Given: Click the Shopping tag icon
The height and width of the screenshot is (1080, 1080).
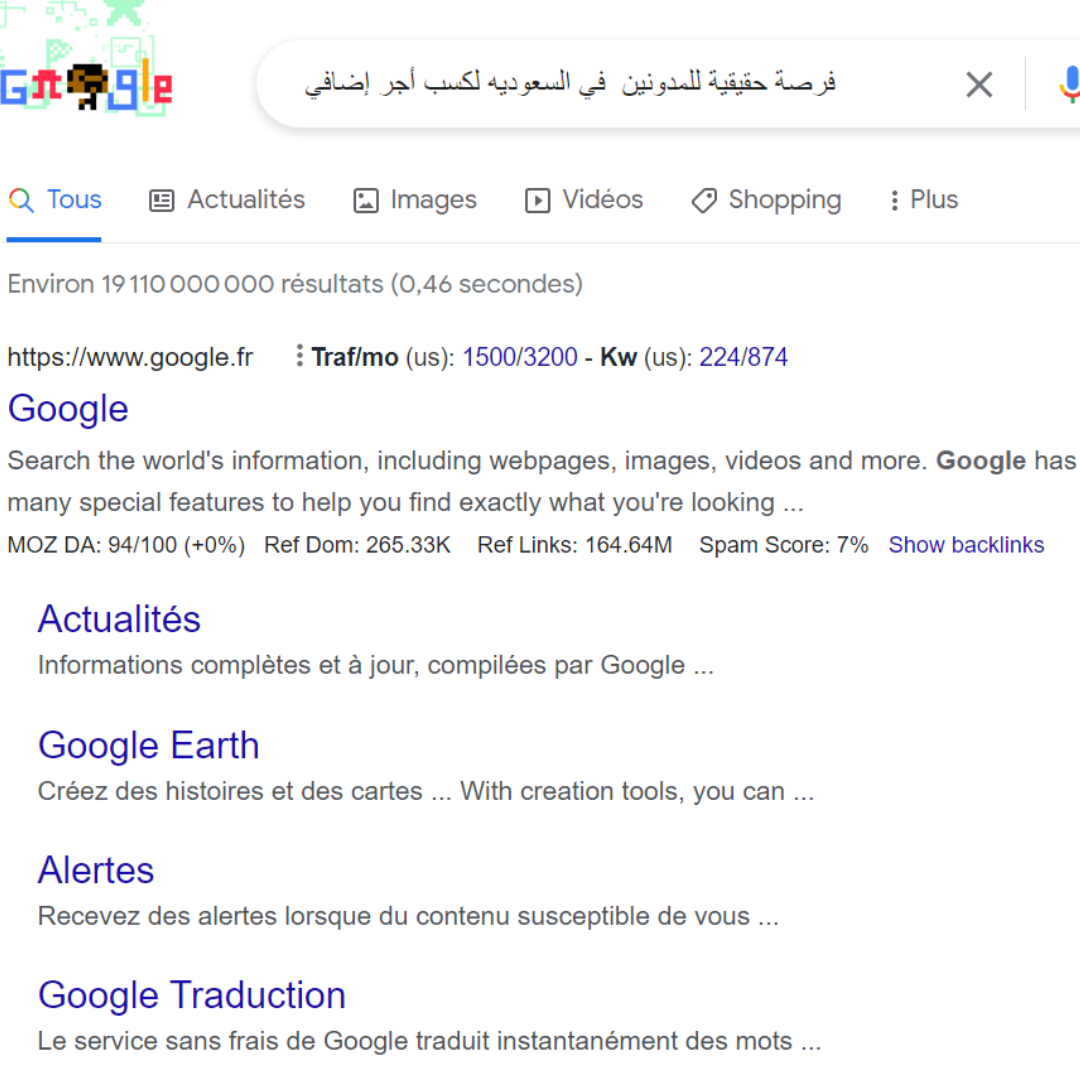Looking at the screenshot, I should pos(704,200).
